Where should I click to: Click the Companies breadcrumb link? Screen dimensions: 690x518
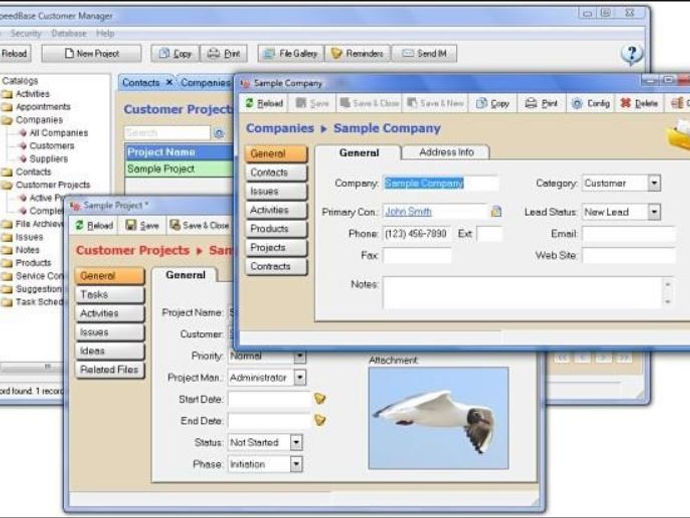coord(280,128)
